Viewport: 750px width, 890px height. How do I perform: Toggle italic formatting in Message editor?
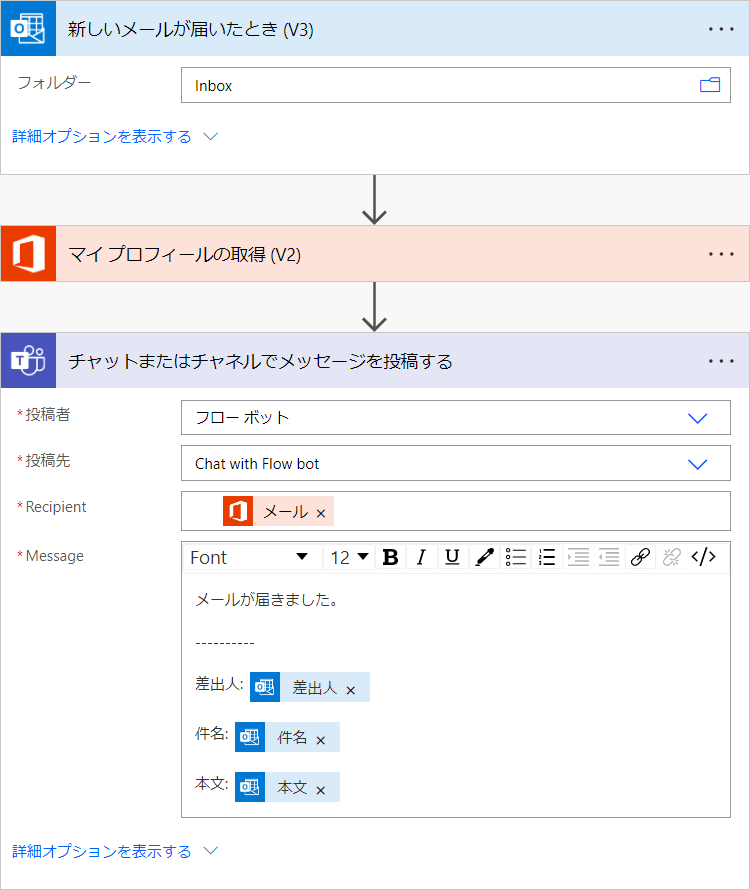pos(421,557)
